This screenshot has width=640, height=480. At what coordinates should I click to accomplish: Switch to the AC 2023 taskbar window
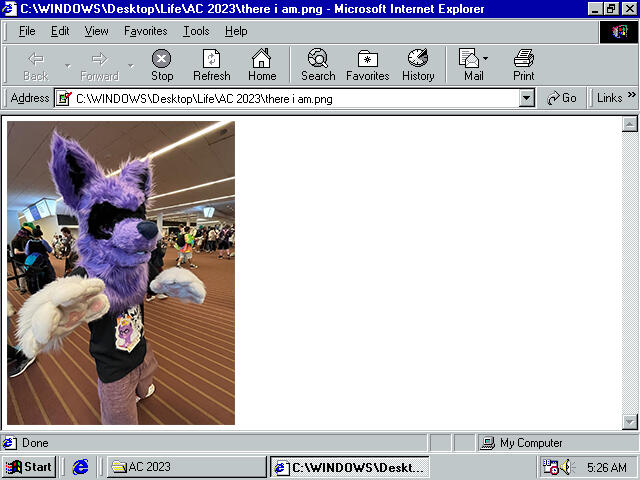[x=185, y=467]
